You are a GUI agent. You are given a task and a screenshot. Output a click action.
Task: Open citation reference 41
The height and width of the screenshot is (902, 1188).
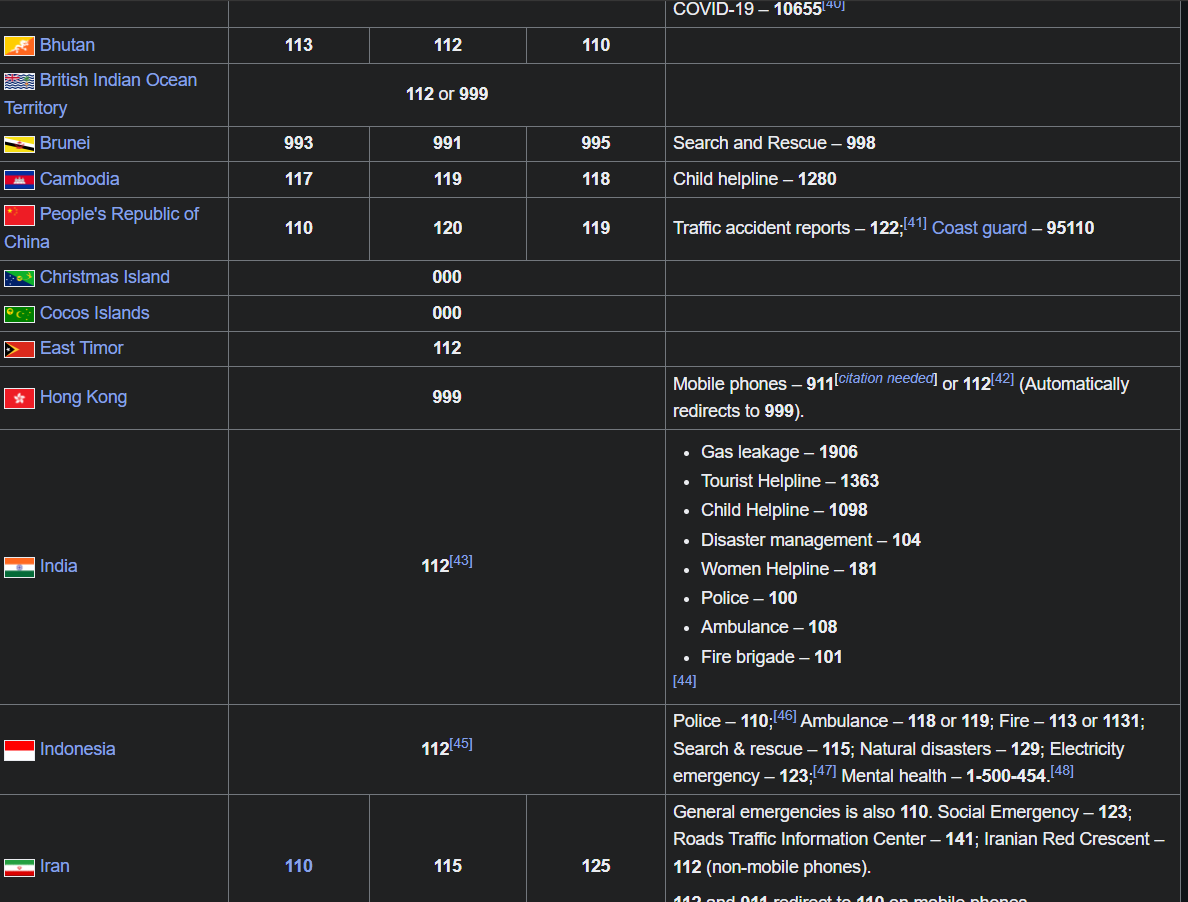tap(915, 223)
